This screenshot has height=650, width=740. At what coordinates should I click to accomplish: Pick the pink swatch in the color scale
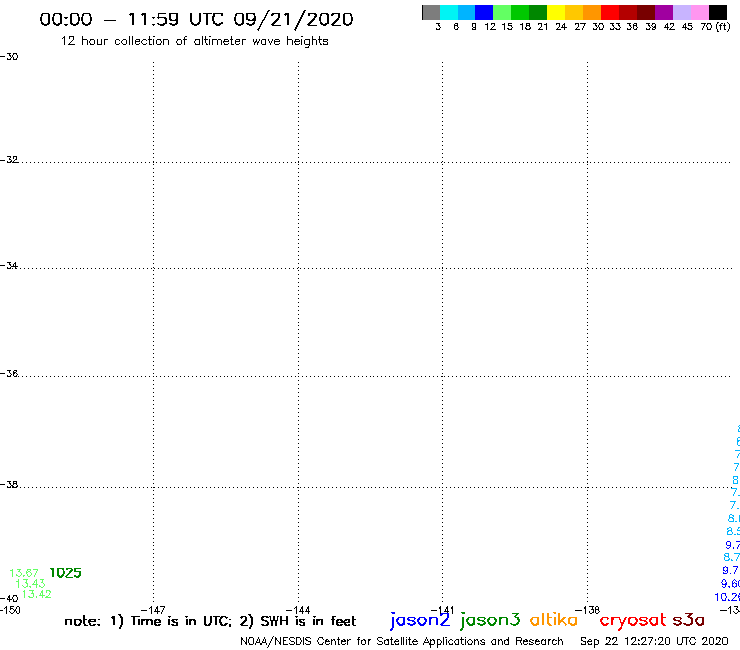pyautogui.click(x=700, y=12)
